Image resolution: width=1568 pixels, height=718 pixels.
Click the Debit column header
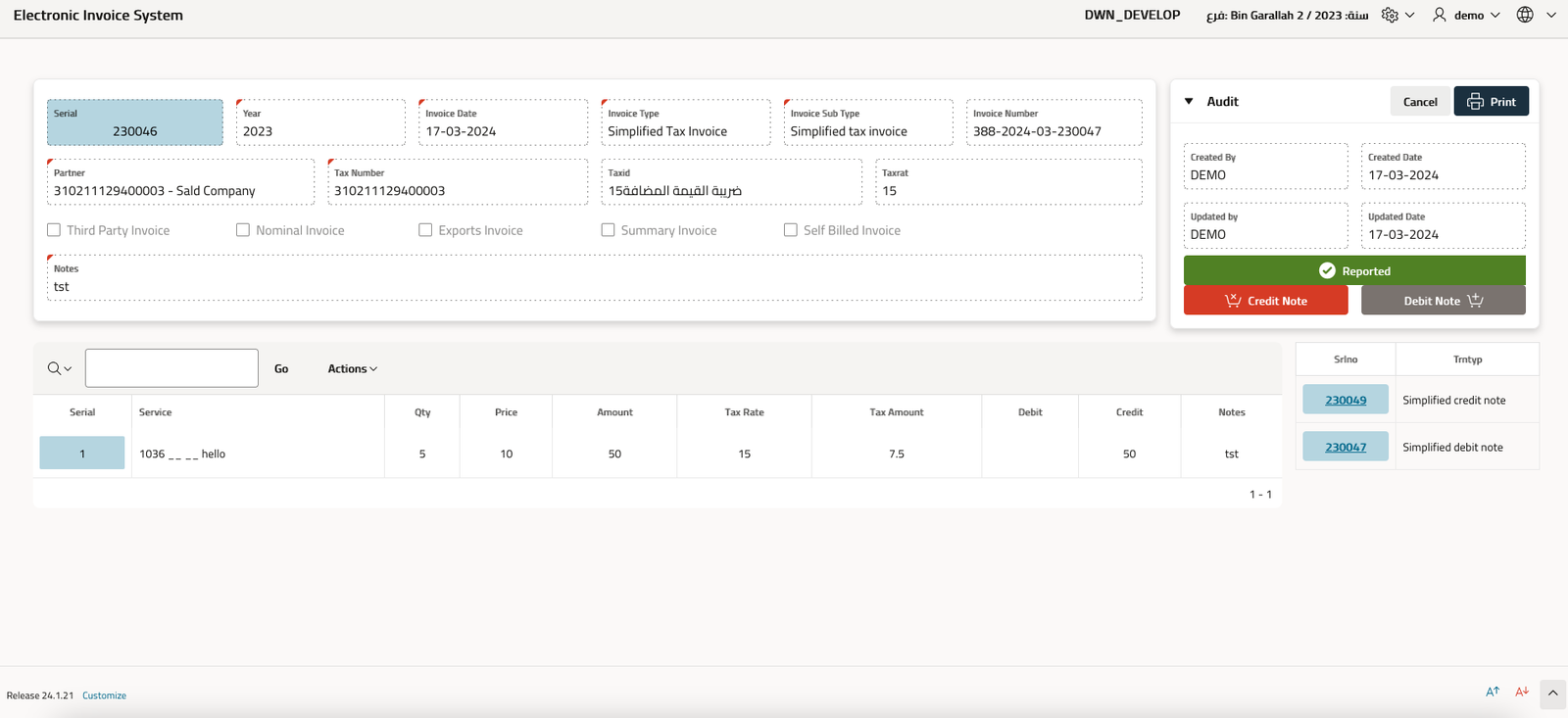(1030, 412)
